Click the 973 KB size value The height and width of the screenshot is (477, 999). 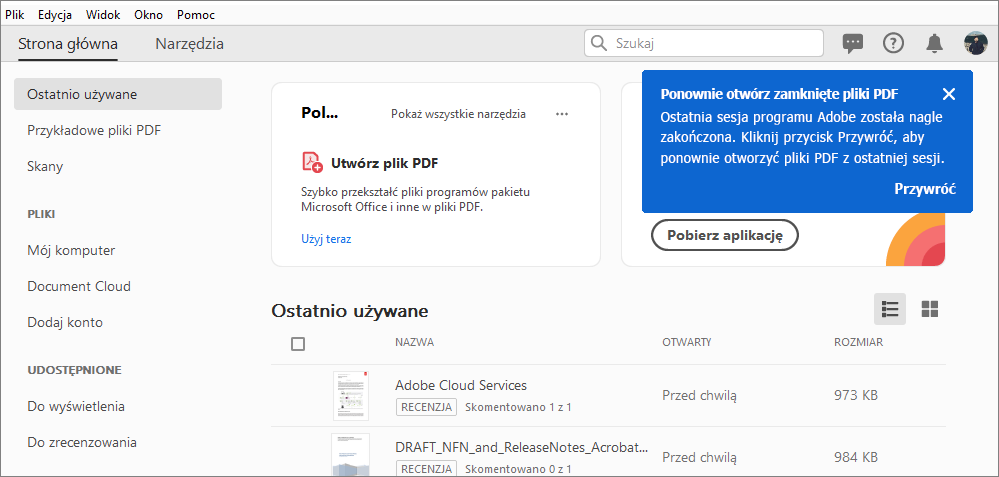pos(856,395)
